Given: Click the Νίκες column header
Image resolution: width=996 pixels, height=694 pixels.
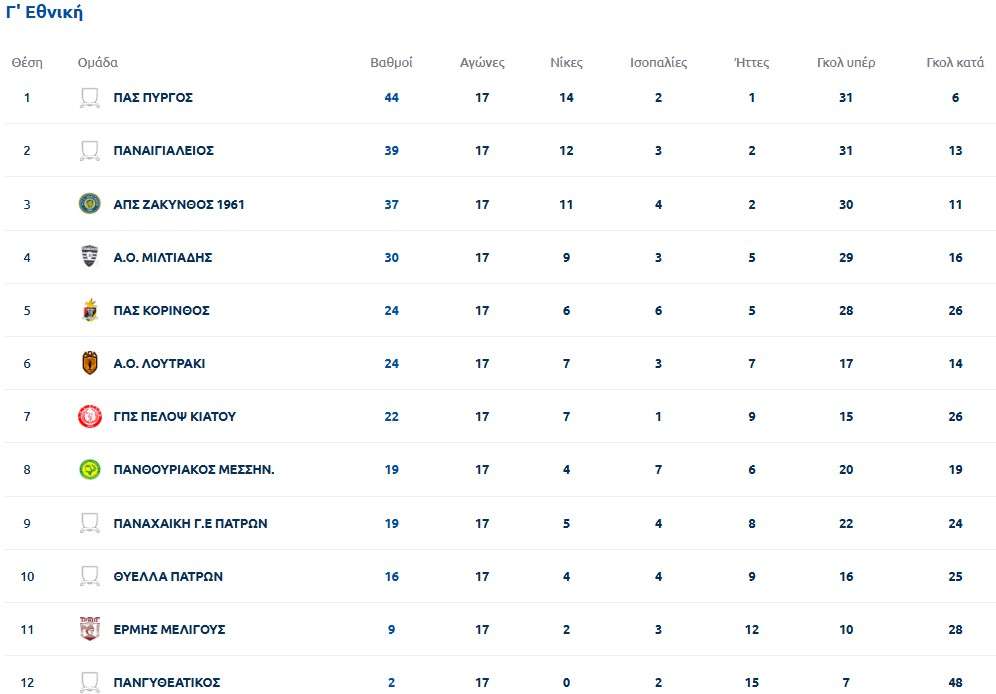Looking at the screenshot, I should [x=566, y=62].
